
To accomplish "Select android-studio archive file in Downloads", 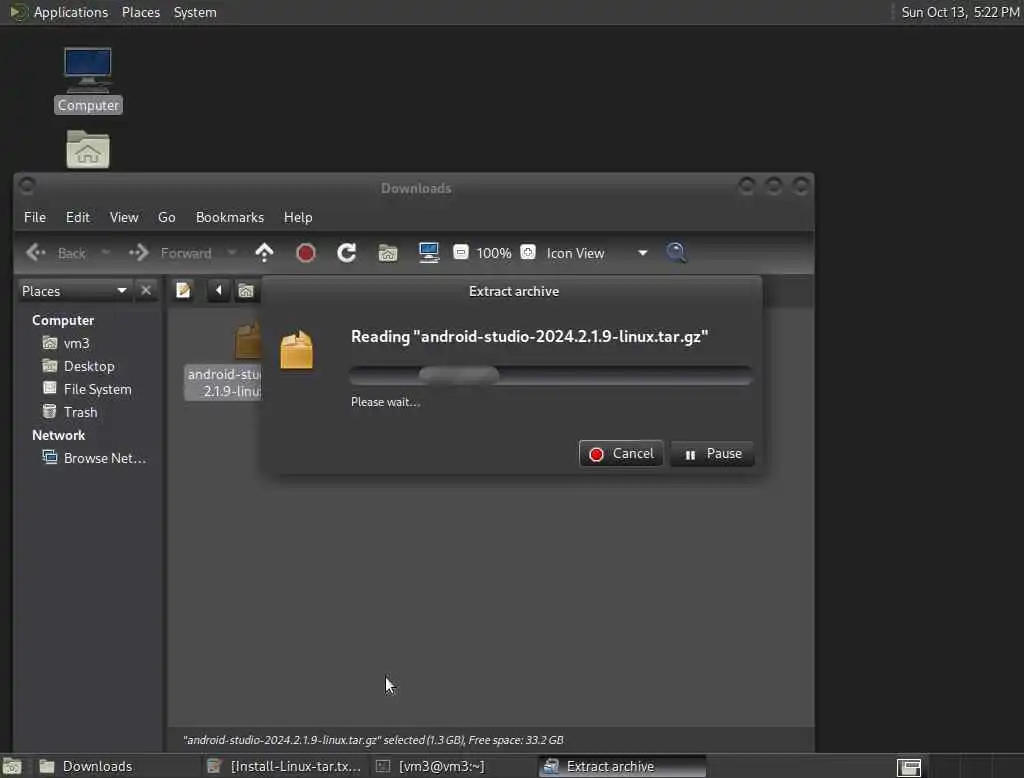I will tap(223, 362).
